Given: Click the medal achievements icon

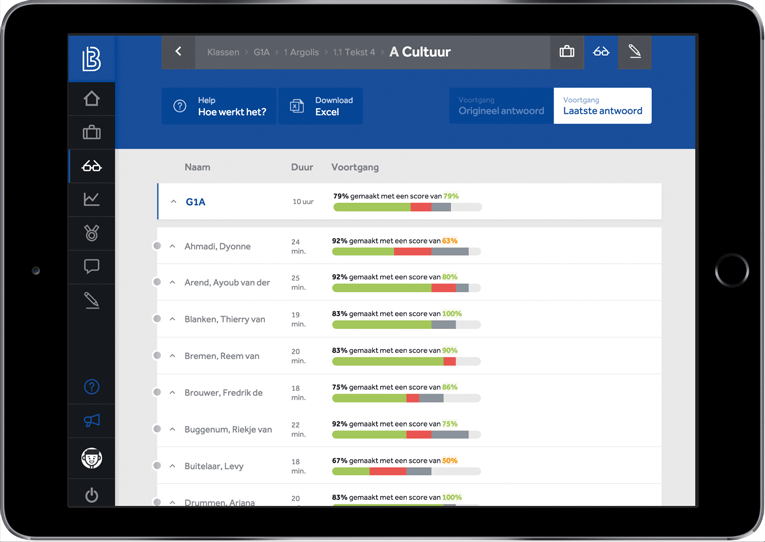Looking at the screenshot, I should coord(91,233).
